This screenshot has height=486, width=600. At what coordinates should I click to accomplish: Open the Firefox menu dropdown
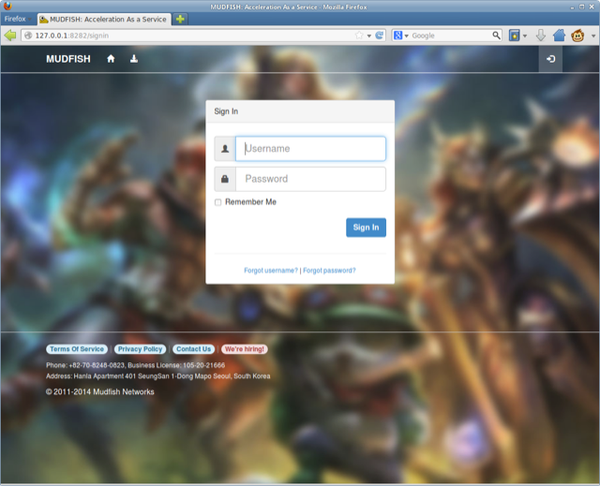point(18,19)
